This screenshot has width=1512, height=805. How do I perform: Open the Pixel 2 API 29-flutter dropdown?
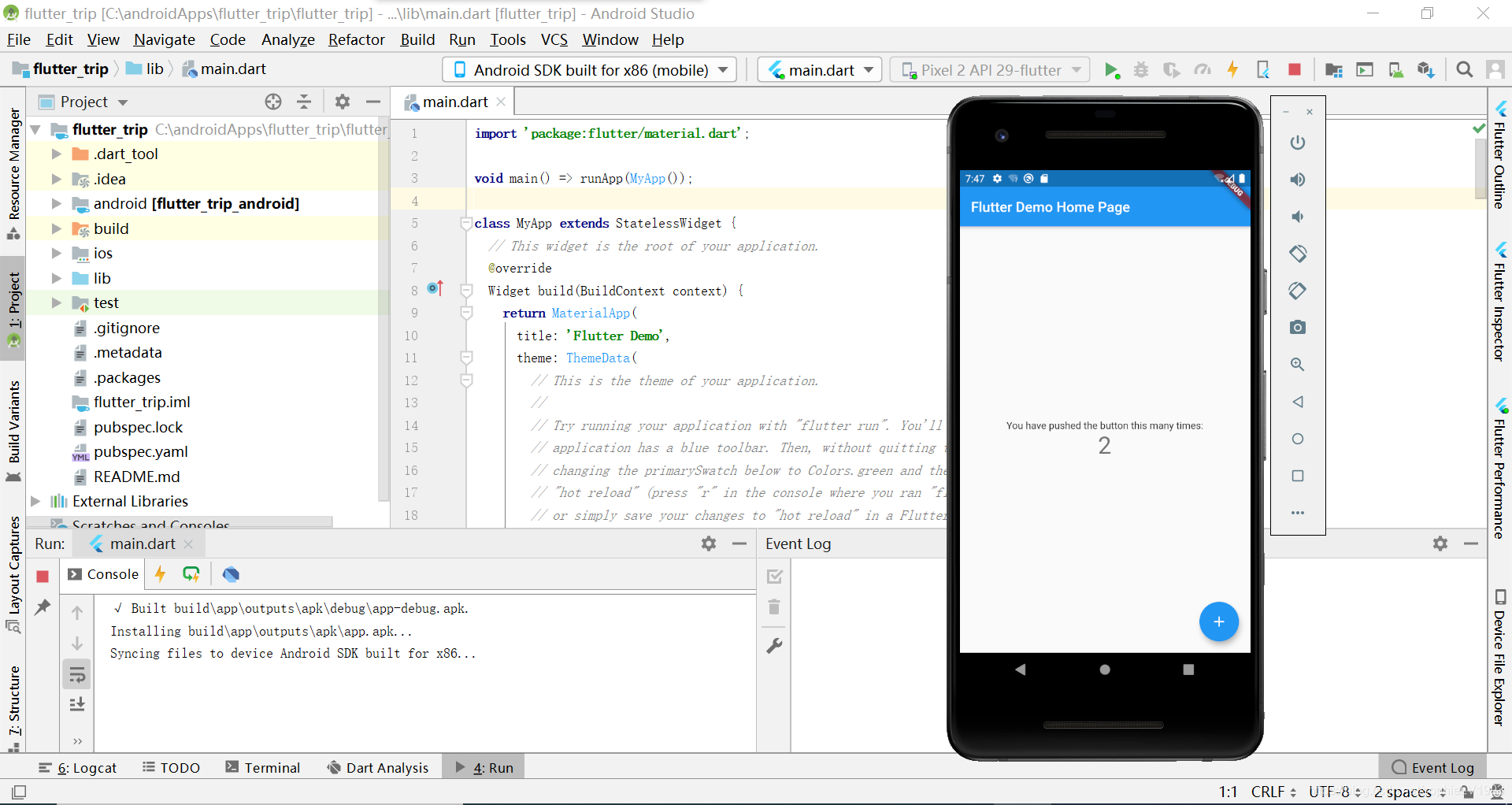pyautogui.click(x=990, y=70)
